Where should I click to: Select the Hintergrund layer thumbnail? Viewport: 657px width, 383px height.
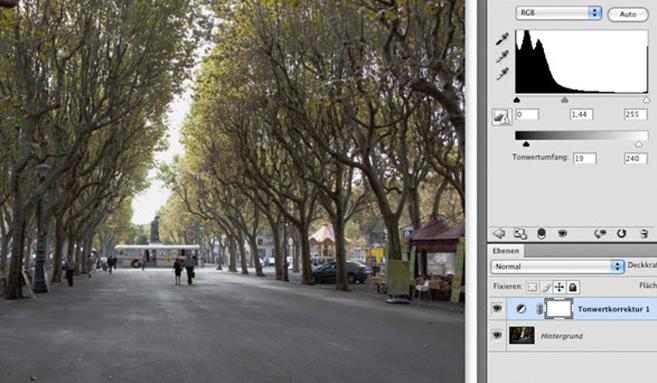coord(522,335)
